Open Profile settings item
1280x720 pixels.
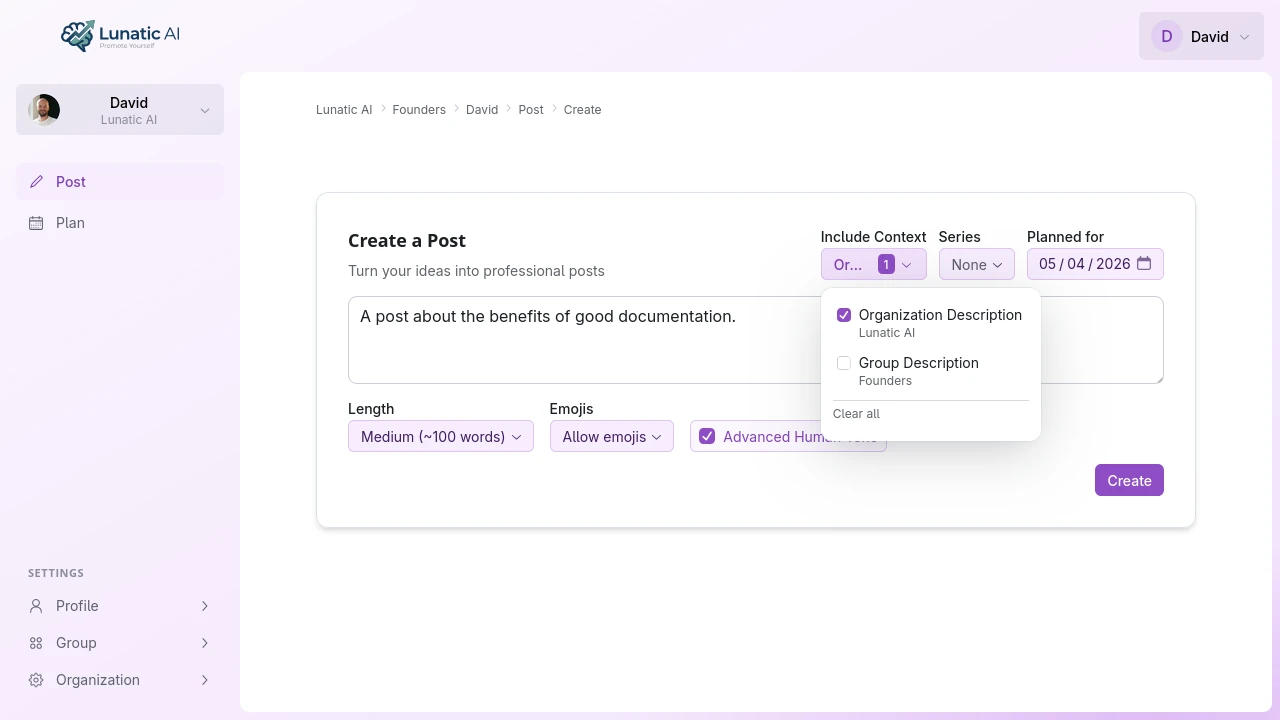coord(120,606)
